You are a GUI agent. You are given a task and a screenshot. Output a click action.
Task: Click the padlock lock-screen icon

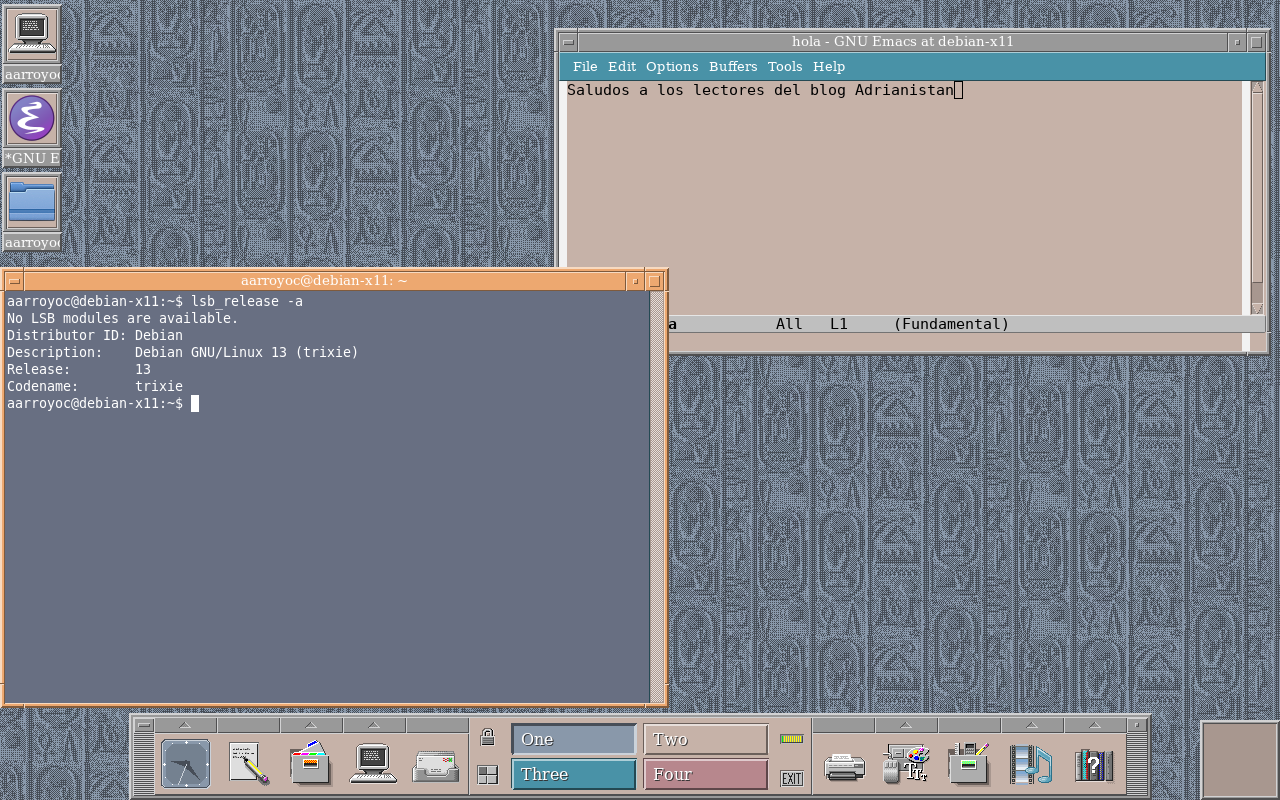(x=487, y=738)
